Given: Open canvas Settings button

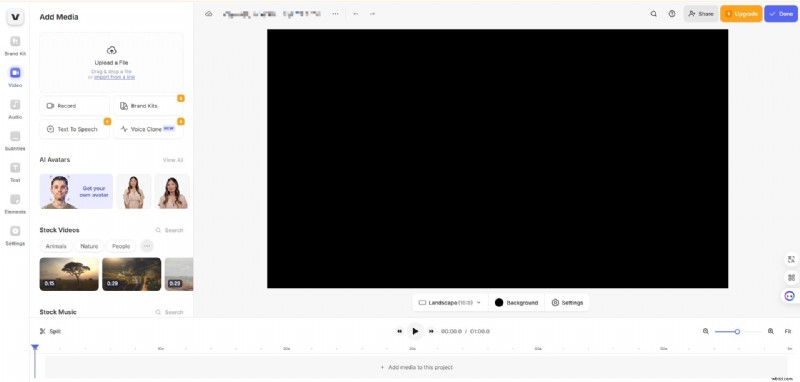Looking at the screenshot, I should point(567,303).
